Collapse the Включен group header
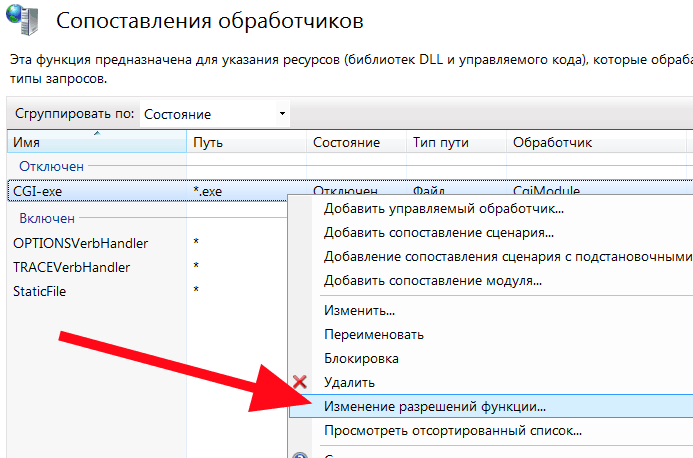This screenshot has height=458, width=693. click(x=47, y=218)
